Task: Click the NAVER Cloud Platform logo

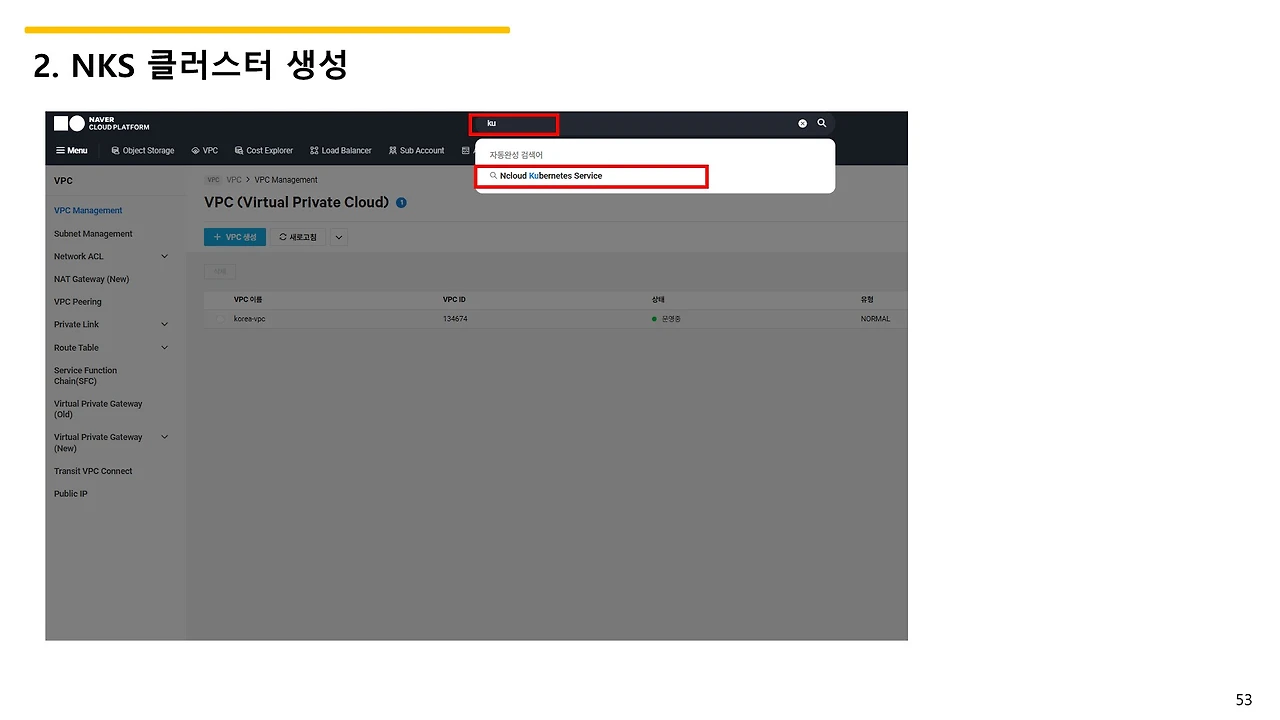Action: click(100, 123)
